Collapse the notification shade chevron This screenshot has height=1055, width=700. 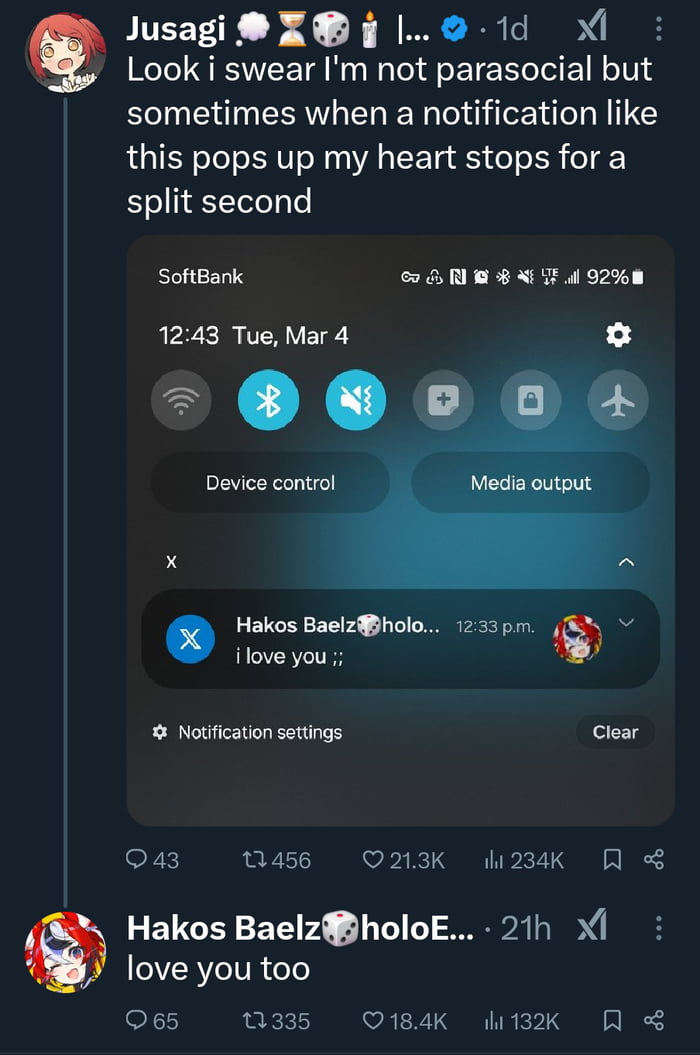(627, 562)
